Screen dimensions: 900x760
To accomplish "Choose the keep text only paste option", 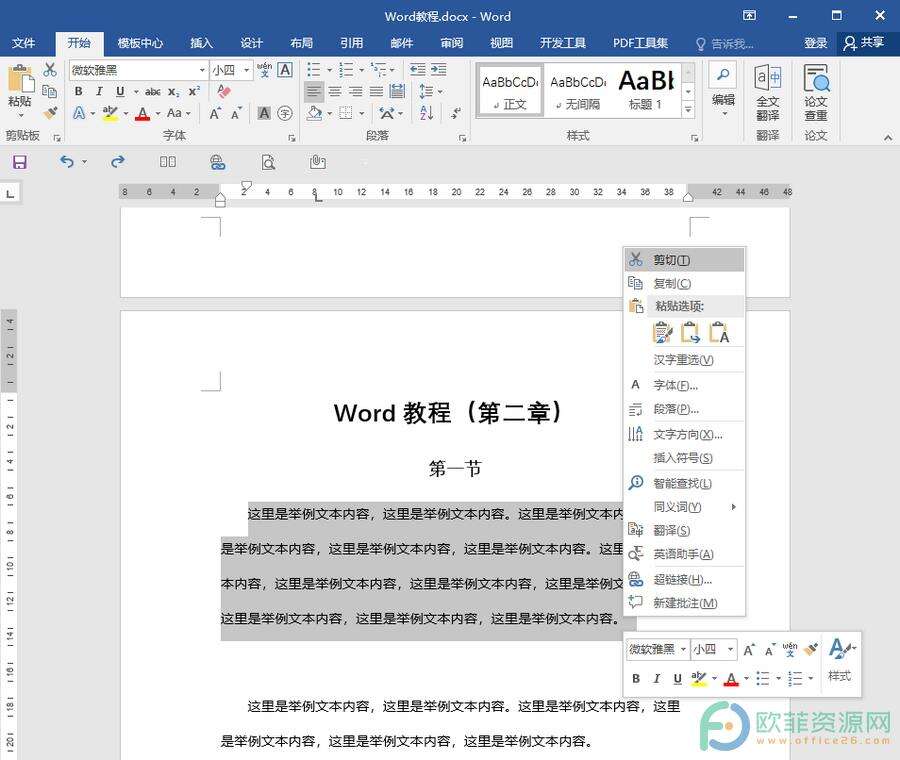I will coord(719,332).
